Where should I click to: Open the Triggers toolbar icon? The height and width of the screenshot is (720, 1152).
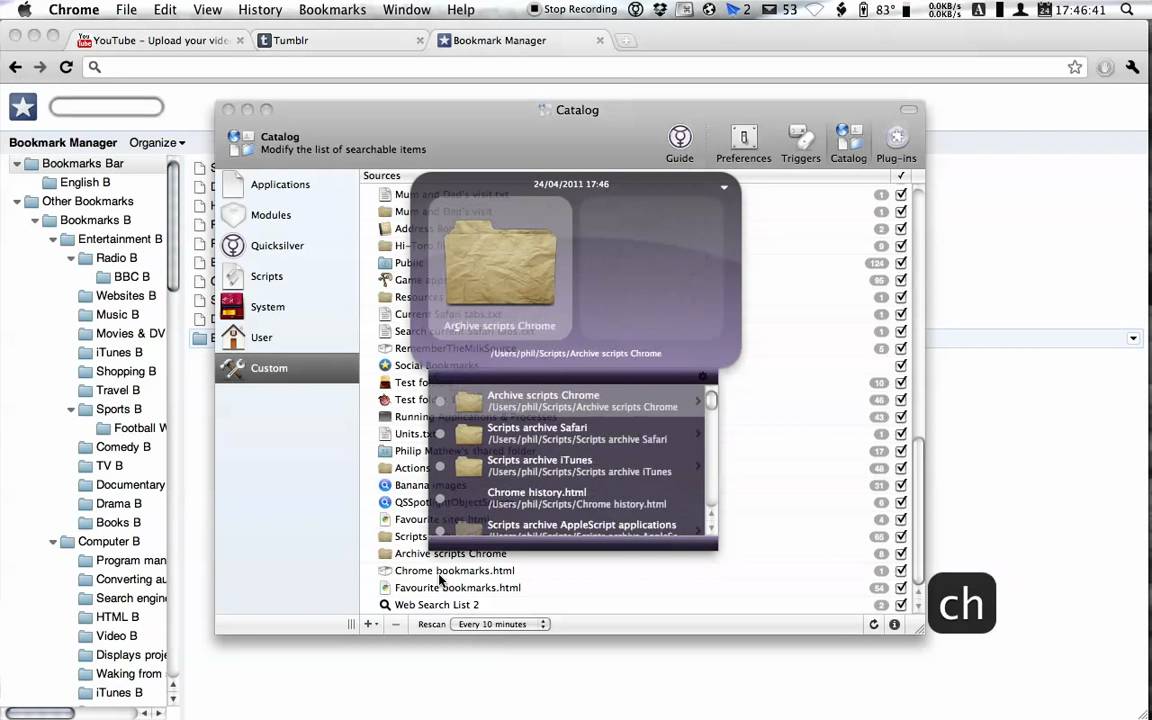[800, 143]
